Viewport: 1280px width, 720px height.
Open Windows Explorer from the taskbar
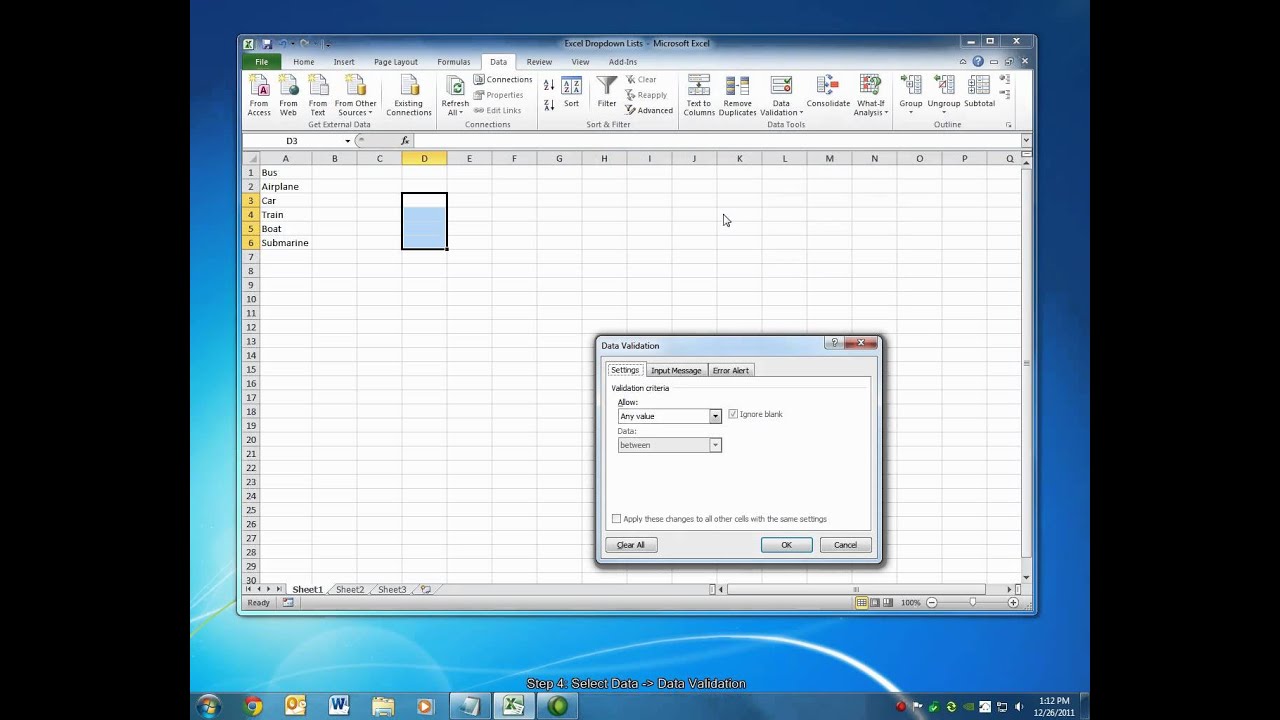(382, 706)
